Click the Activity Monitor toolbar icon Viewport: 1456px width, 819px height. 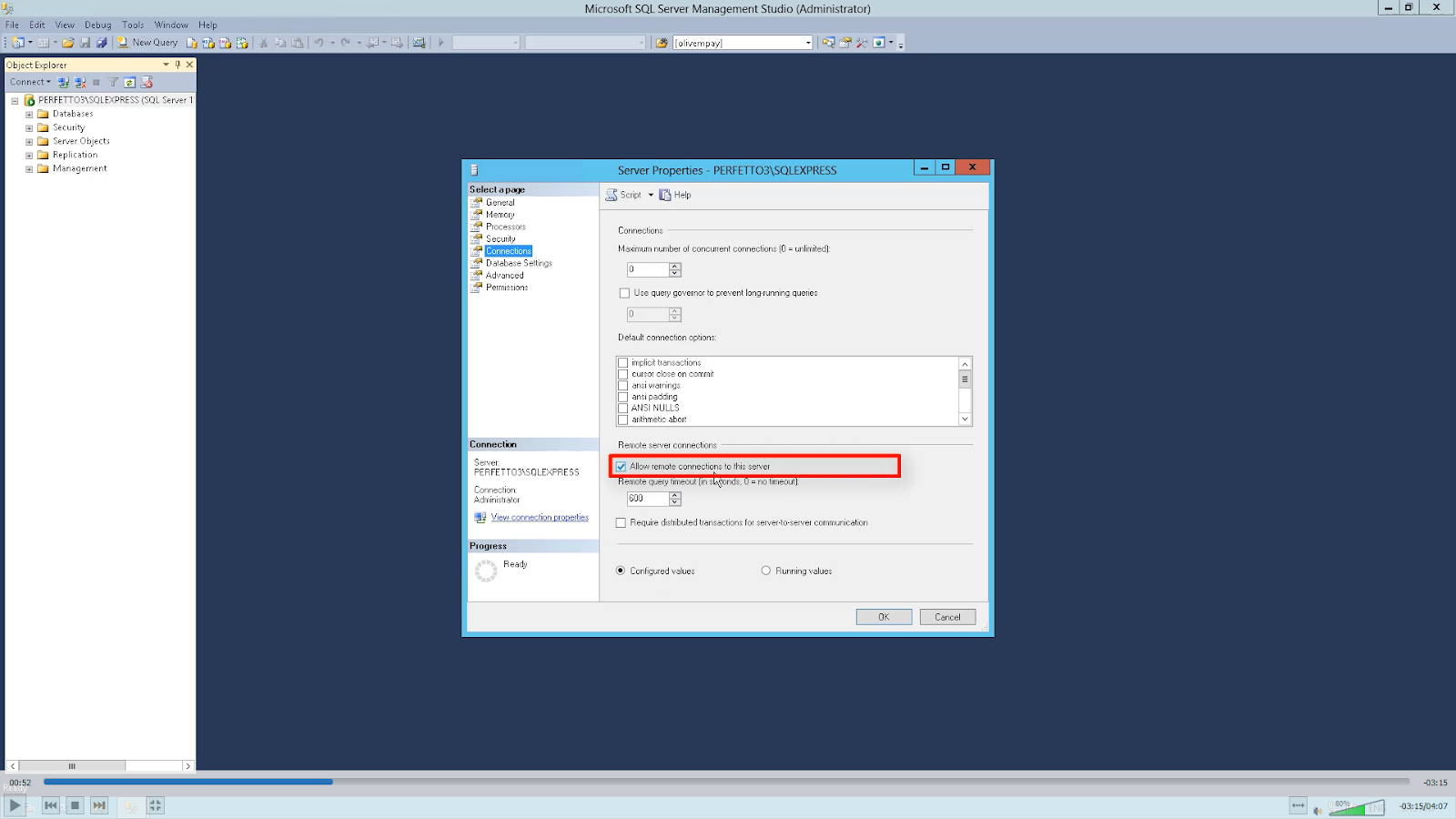(x=418, y=42)
